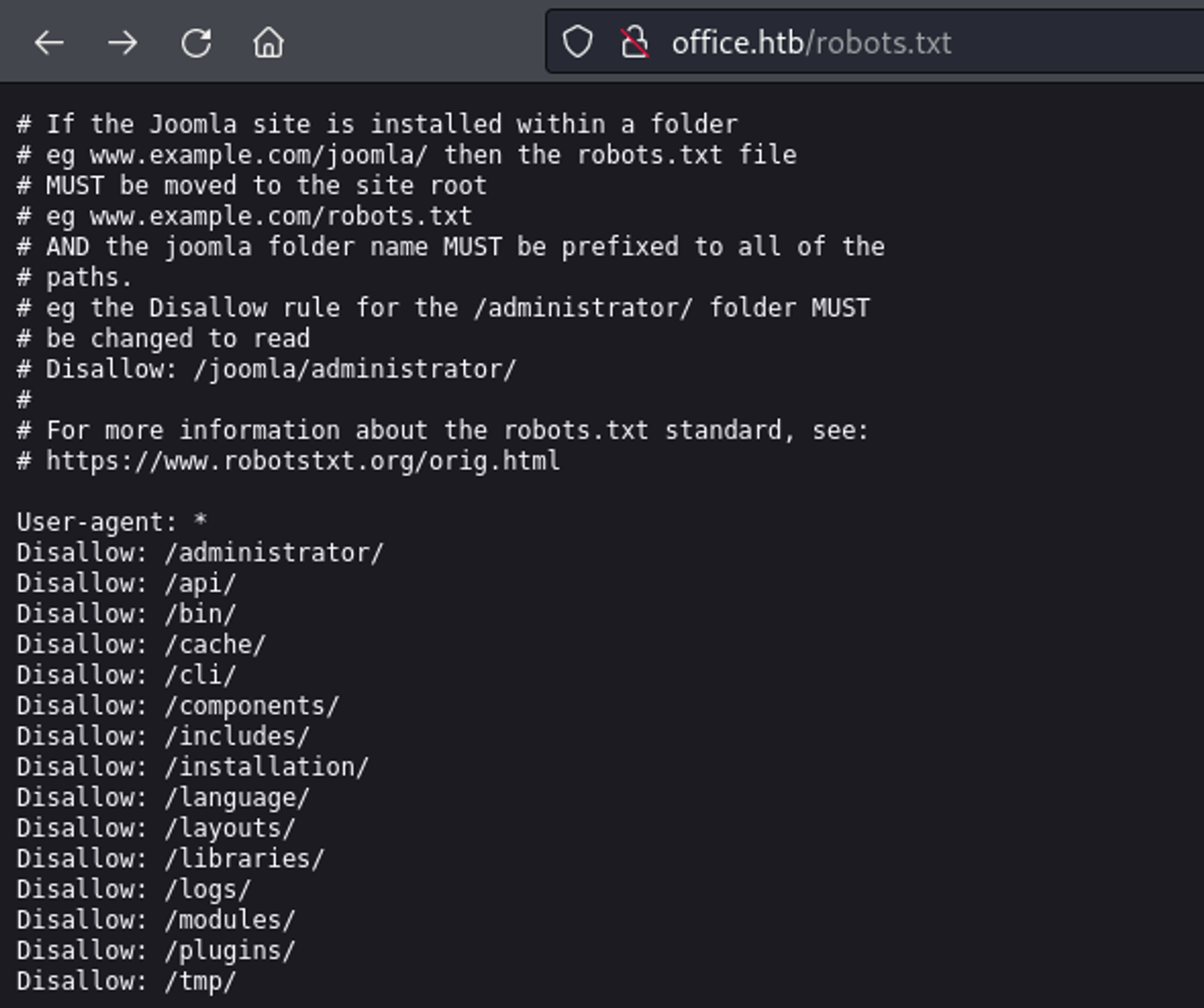Click the Disallow /components/ line
This screenshot has width=1204, height=1008.
point(178,706)
